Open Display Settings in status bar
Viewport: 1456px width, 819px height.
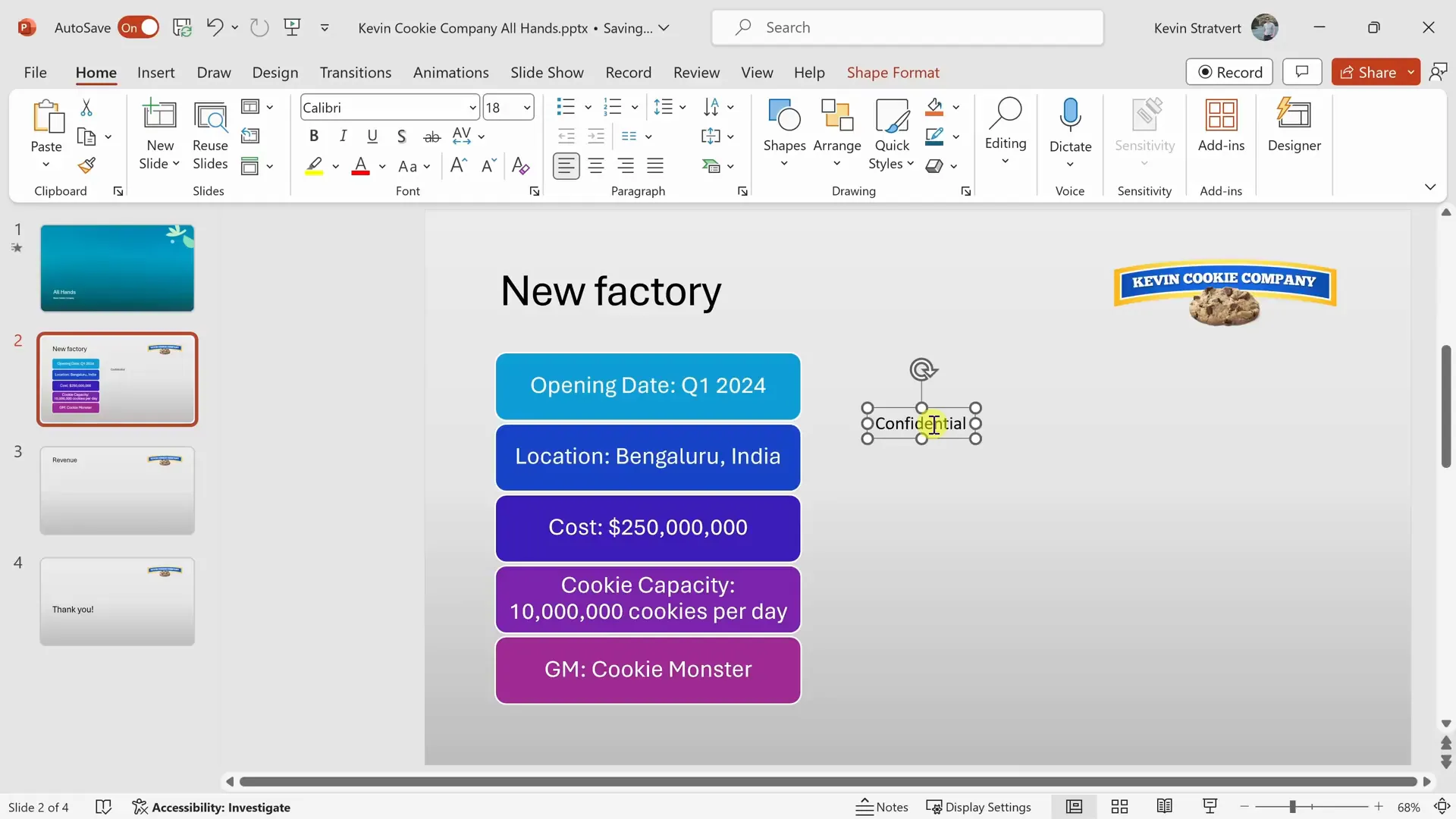point(979,807)
